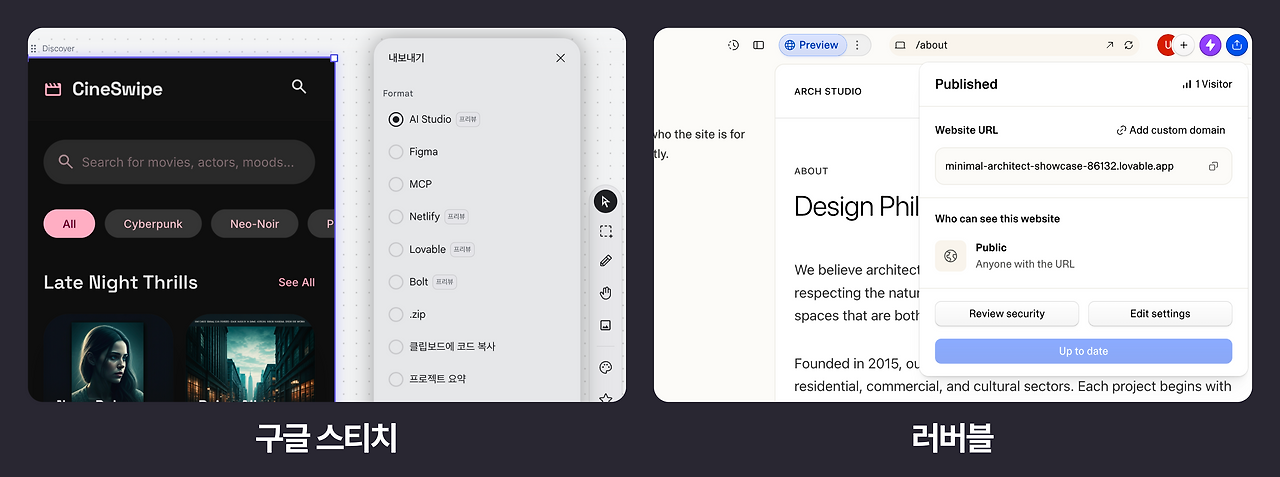Select the Lovable export format

[x=396, y=249]
